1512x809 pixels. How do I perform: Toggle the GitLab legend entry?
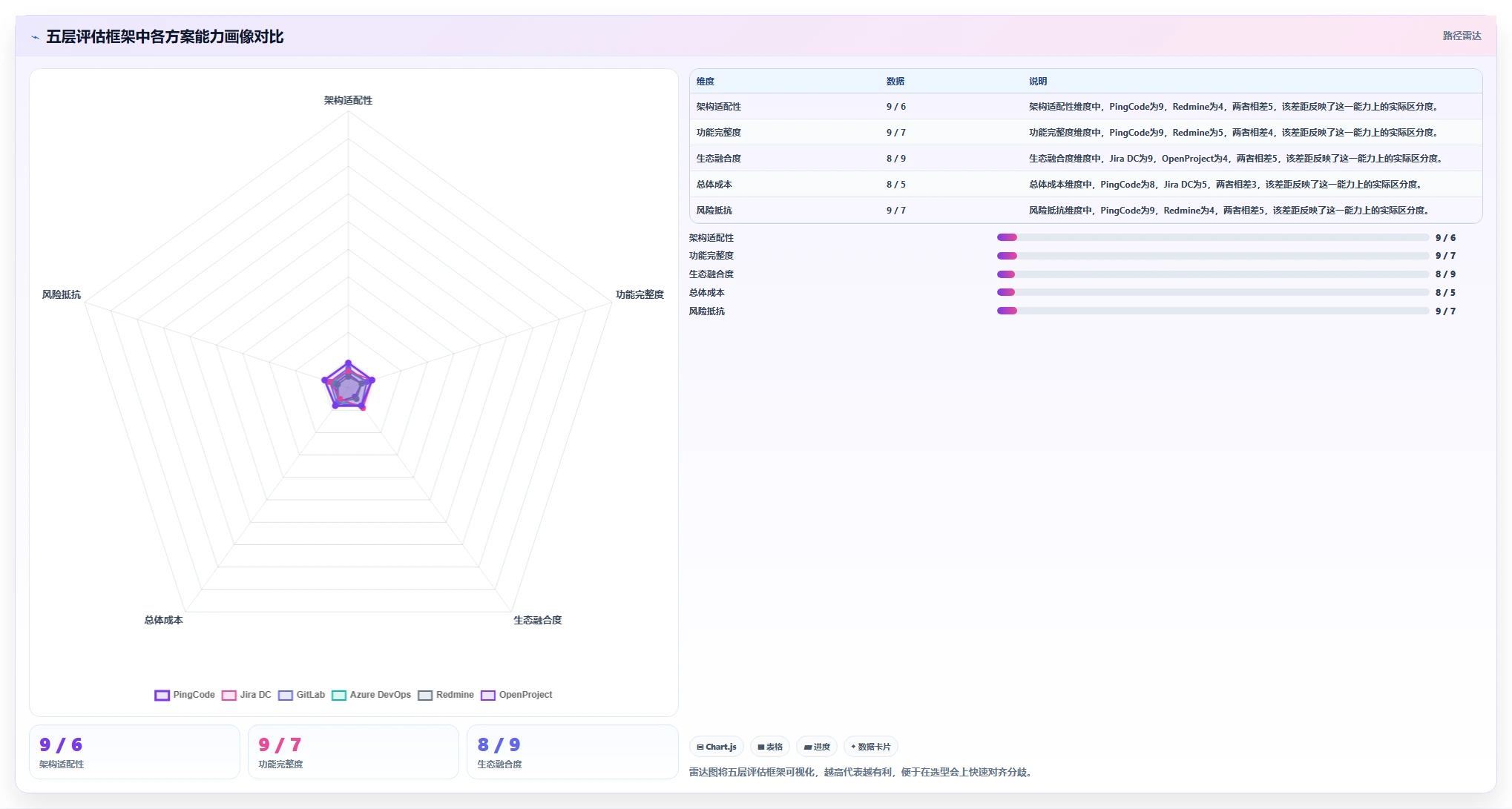tap(301, 695)
